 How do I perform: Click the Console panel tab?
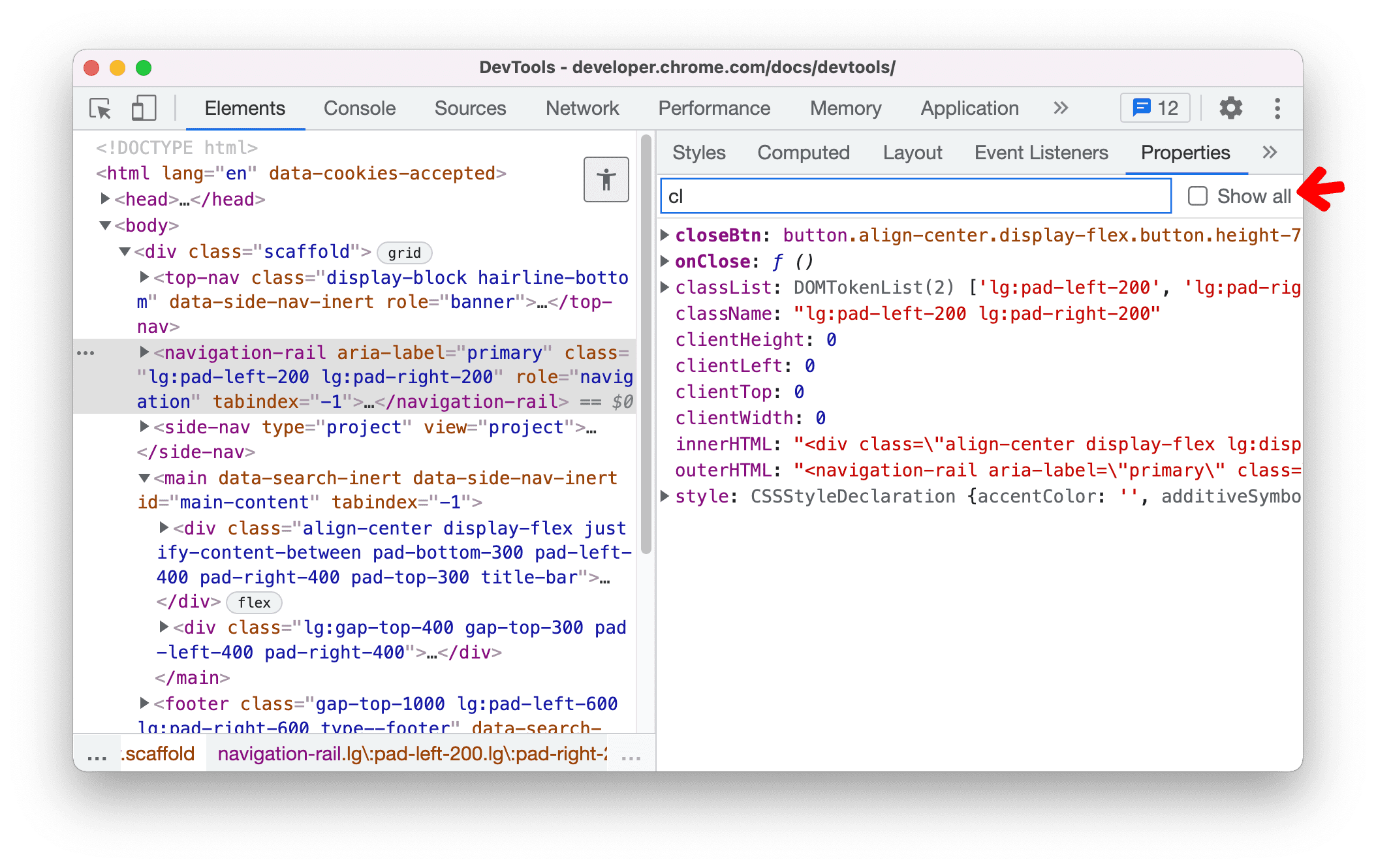click(358, 107)
